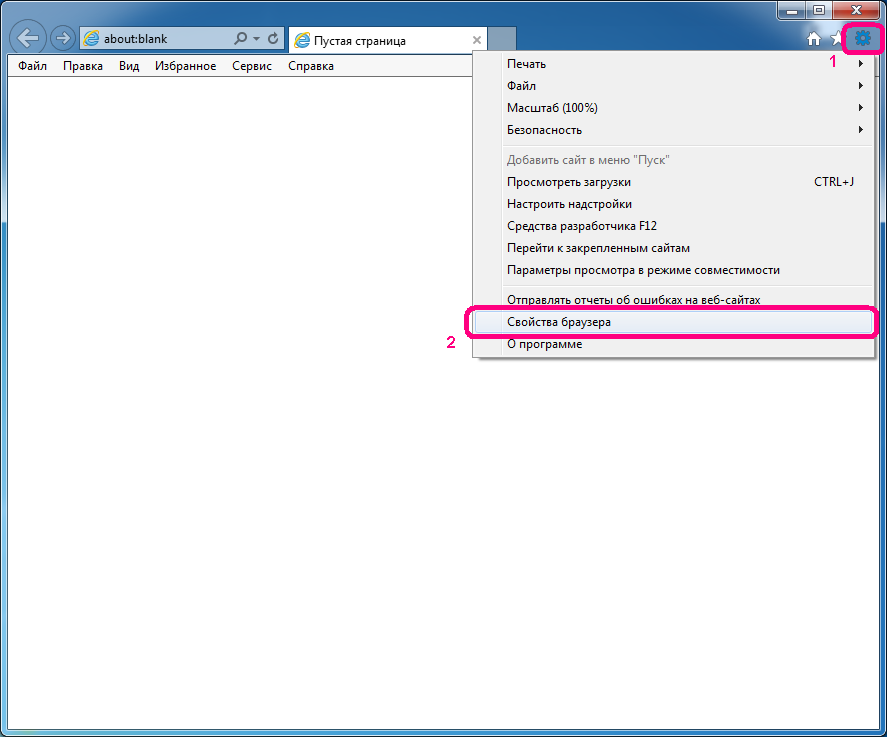Click 'Средства разработчика F12' entry
887x737 pixels.
pyautogui.click(x=581, y=226)
